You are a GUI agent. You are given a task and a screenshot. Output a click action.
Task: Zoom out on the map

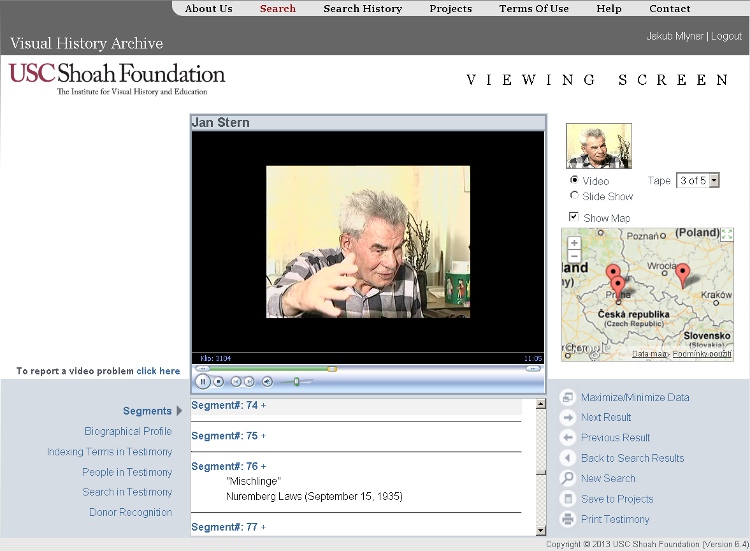[574, 256]
